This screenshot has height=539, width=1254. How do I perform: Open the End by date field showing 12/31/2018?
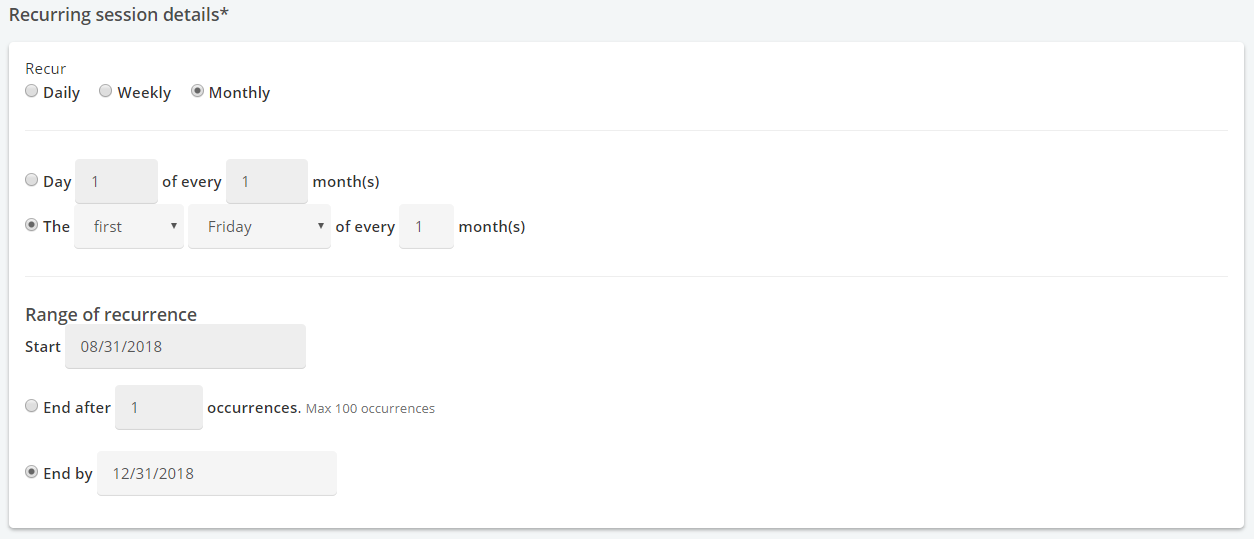pyautogui.click(x=217, y=473)
